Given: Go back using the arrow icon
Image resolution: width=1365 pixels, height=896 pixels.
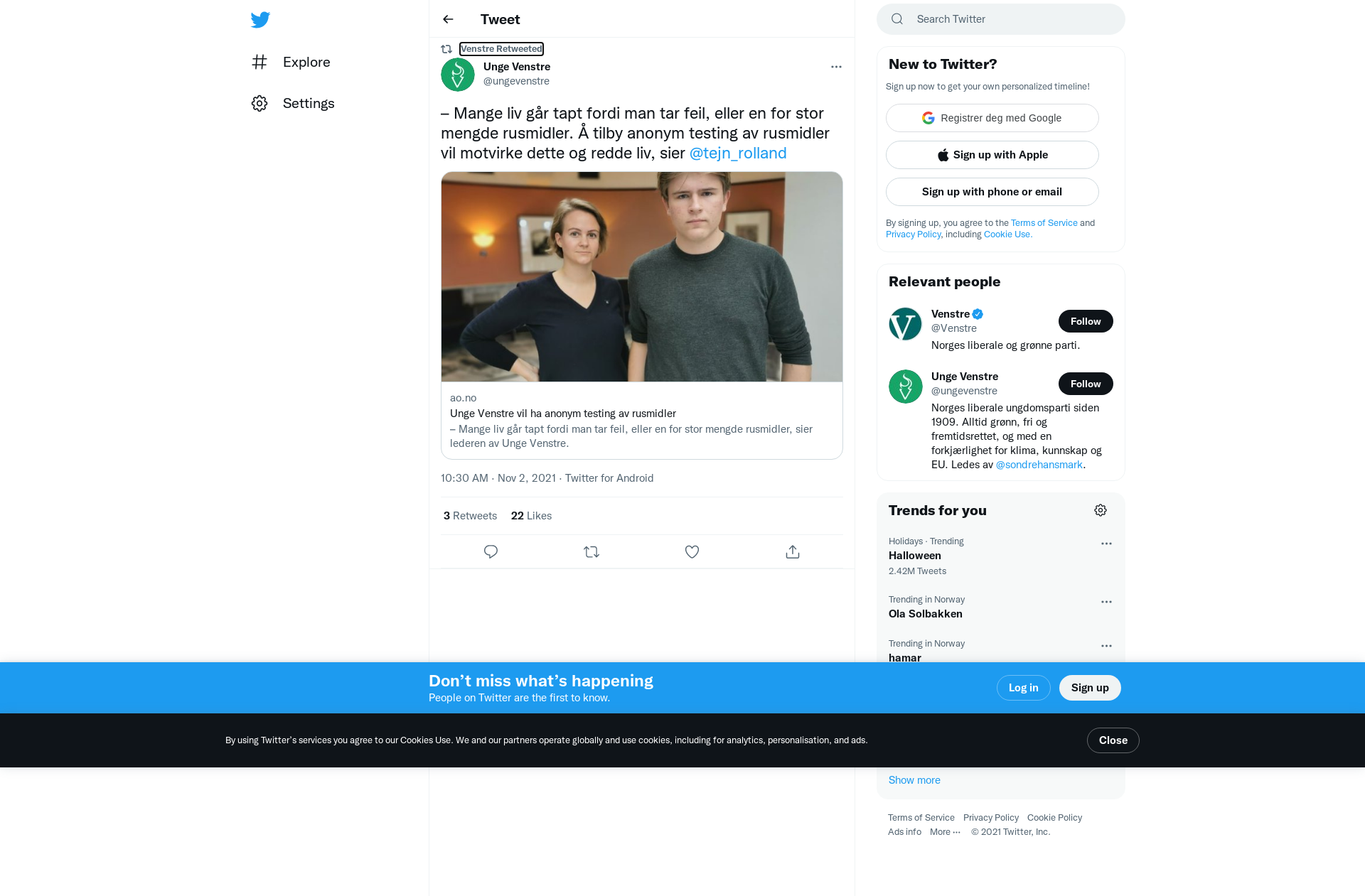Looking at the screenshot, I should pos(448,19).
